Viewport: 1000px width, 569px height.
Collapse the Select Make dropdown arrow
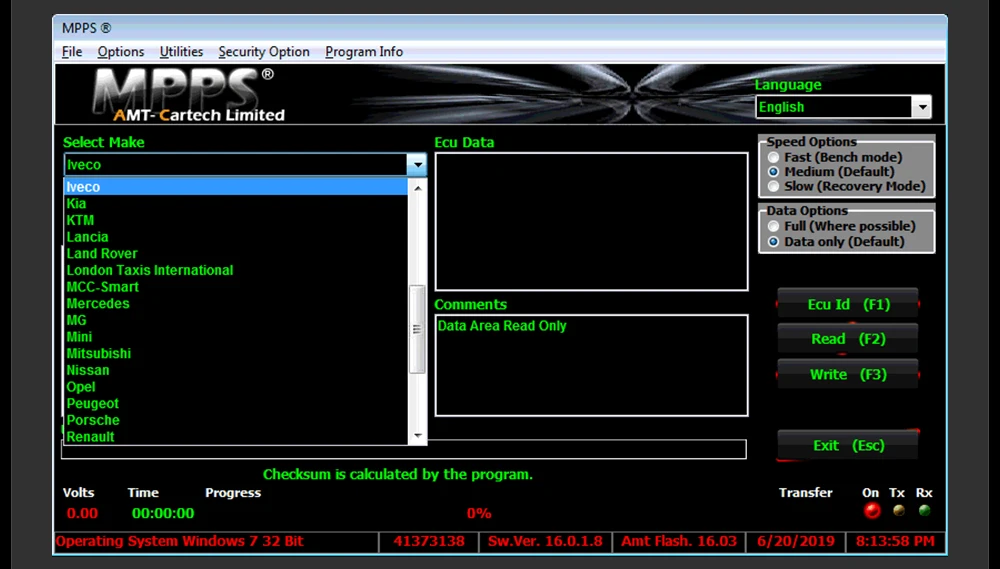tap(417, 165)
